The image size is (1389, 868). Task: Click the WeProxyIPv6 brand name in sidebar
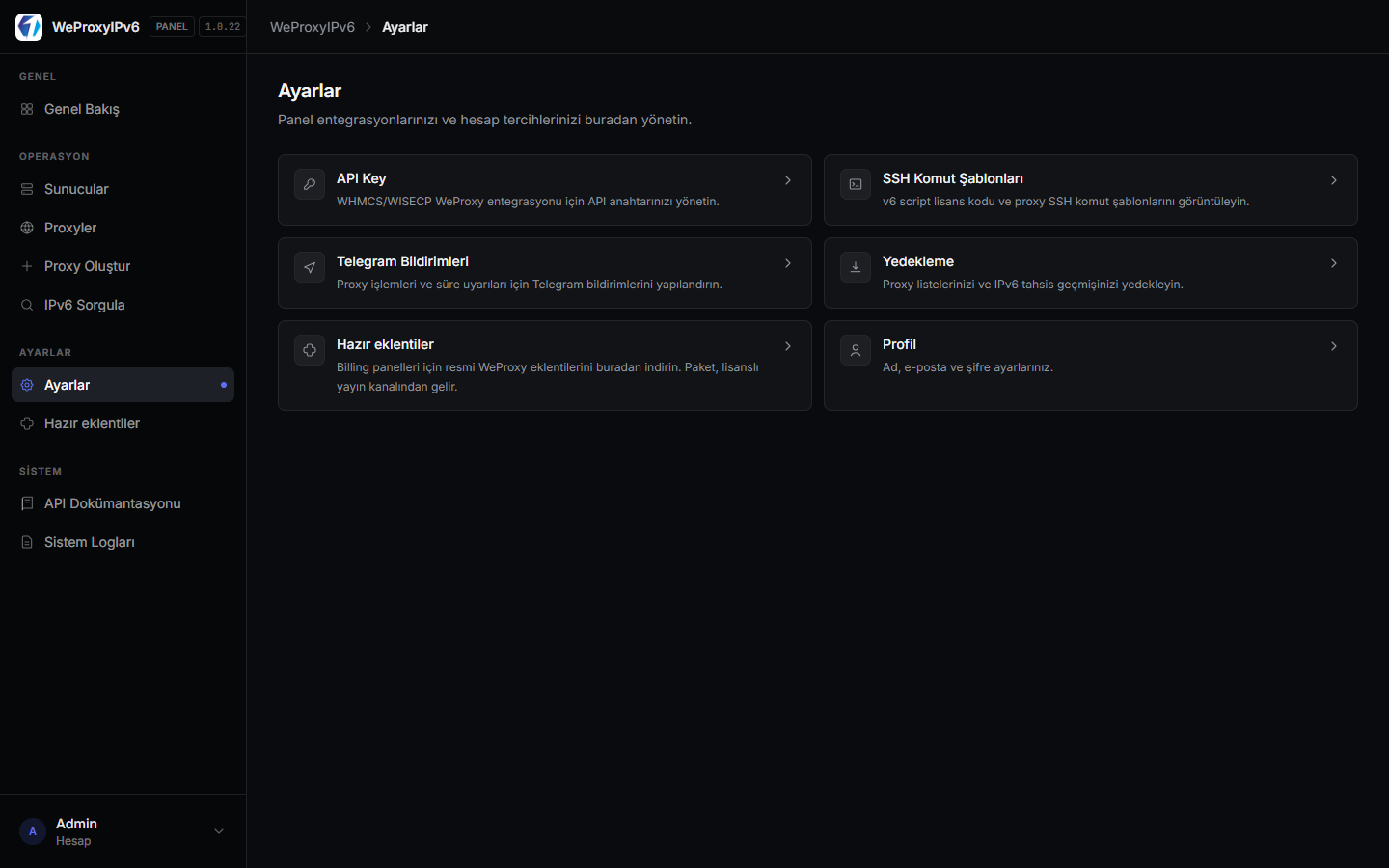[95, 27]
